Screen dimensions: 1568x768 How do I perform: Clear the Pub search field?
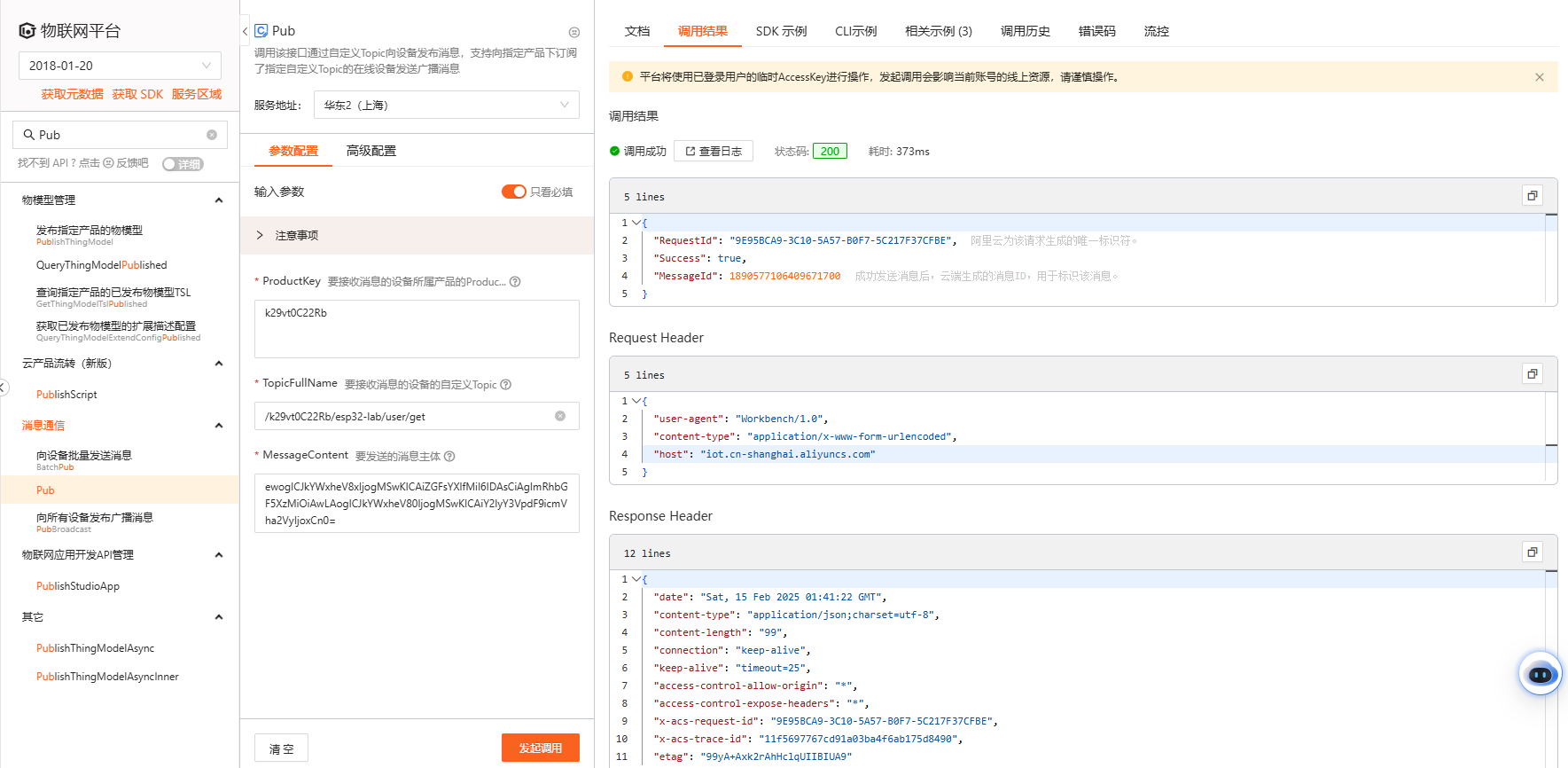tap(212, 135)
